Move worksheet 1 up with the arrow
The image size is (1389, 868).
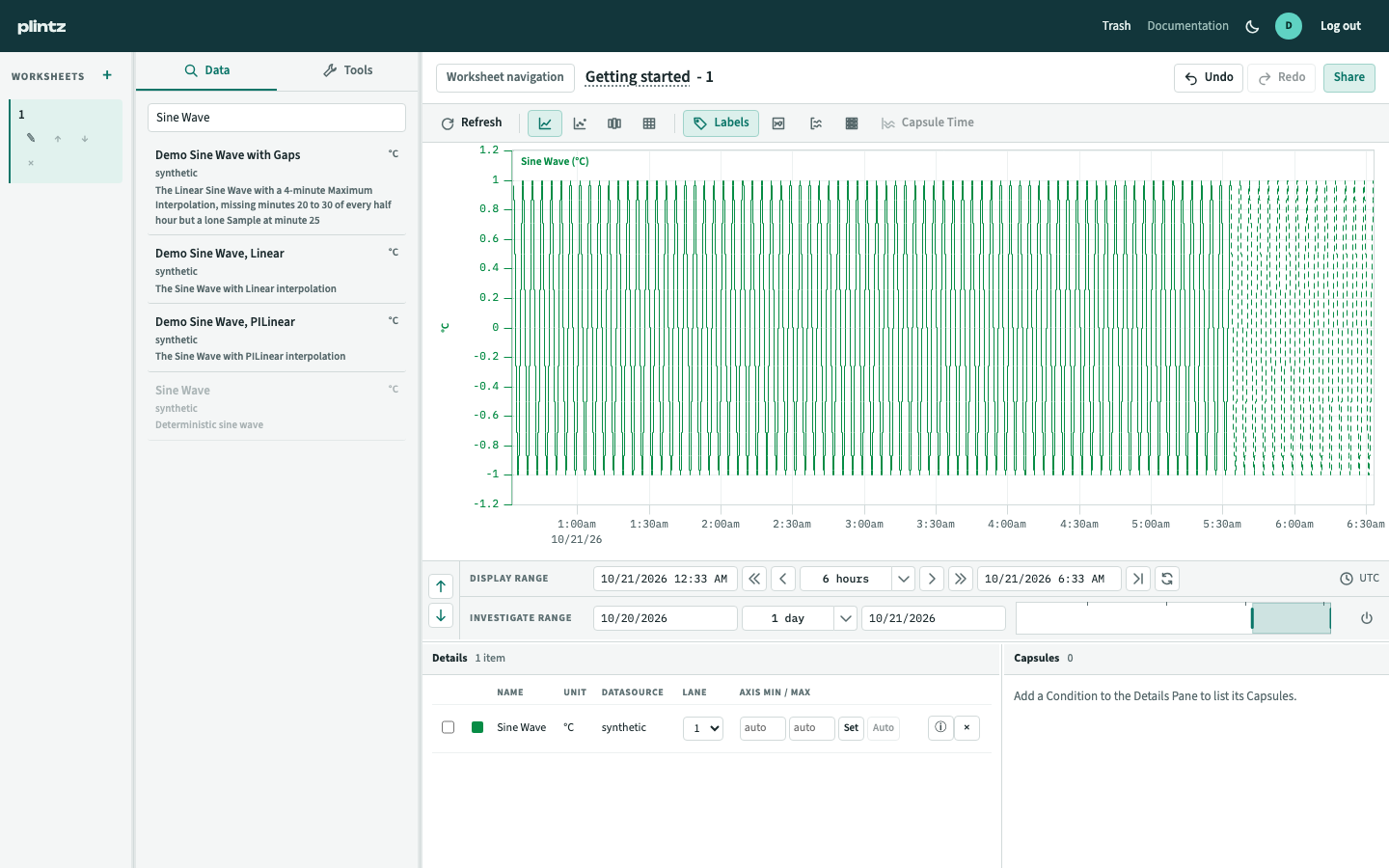pyautogui.click(x=58, y=139)
